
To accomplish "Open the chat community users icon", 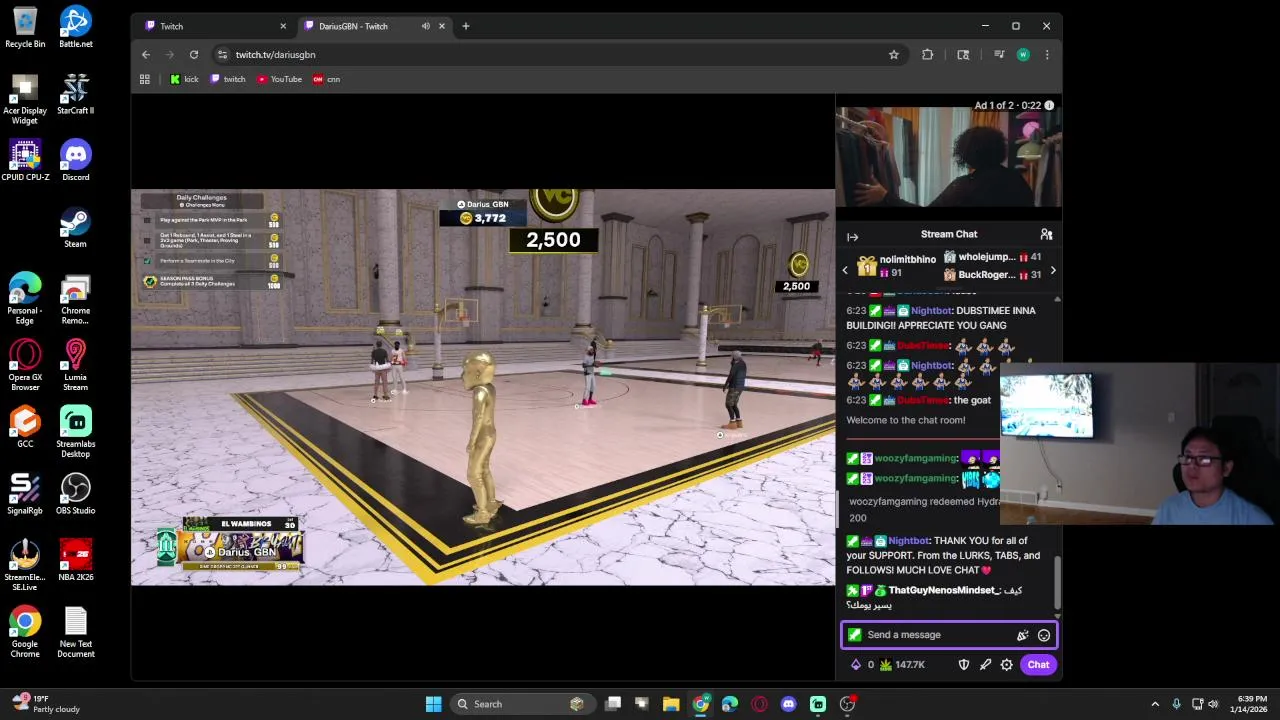I will (1046, 234).
